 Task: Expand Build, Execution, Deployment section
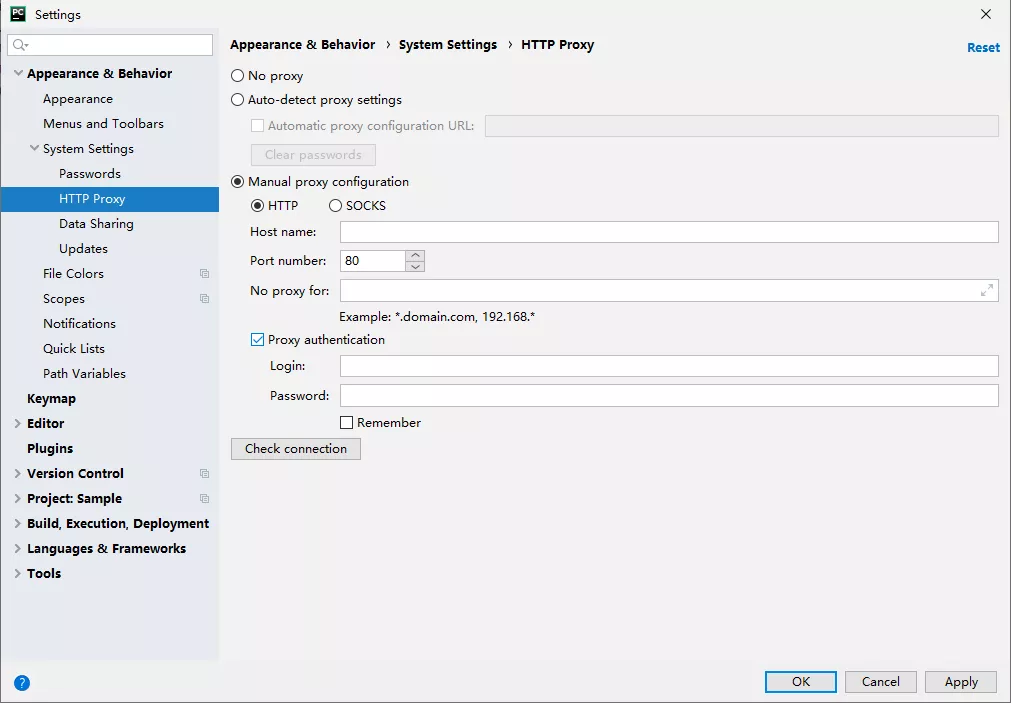(17, 524)
